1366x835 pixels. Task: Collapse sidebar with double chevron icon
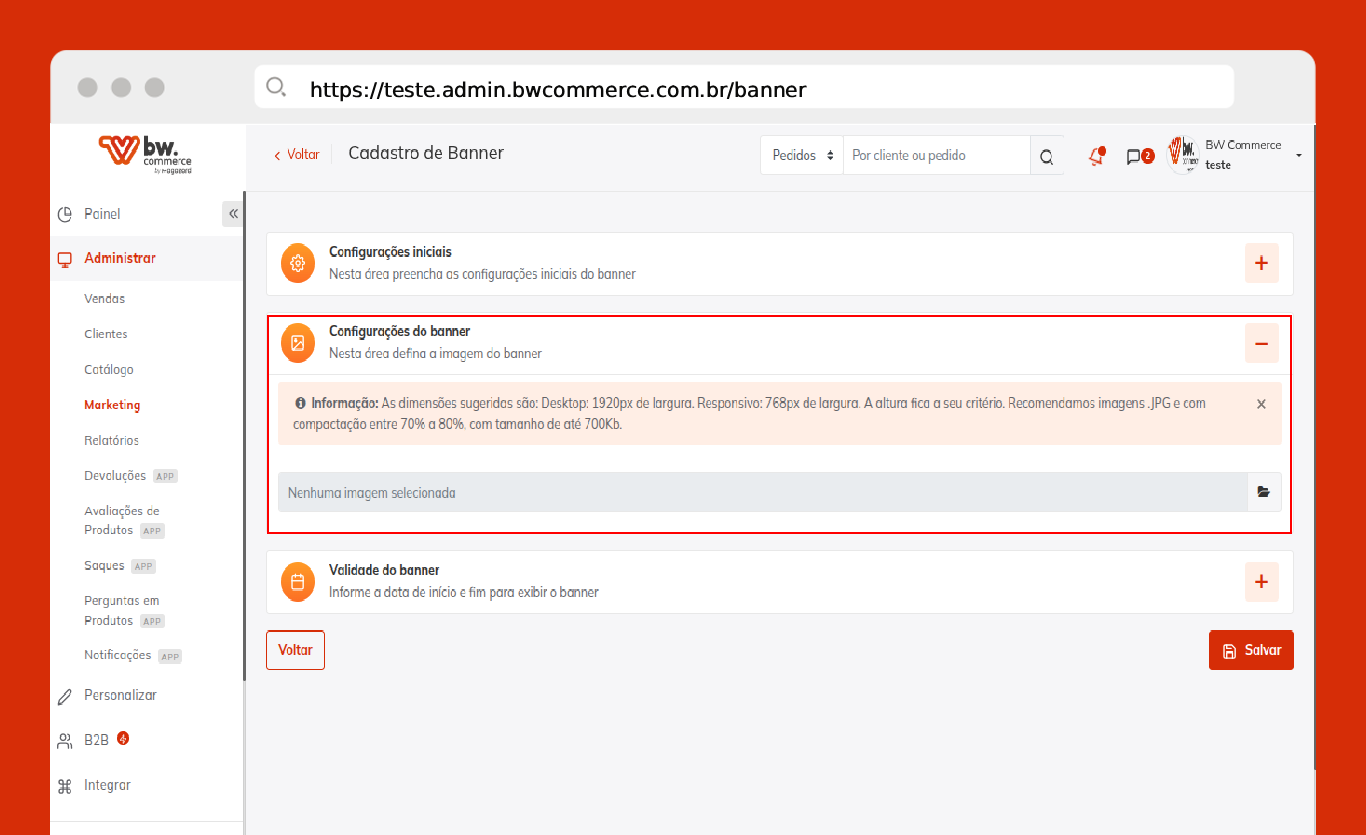pyautogui.click(x=233, y=214)
